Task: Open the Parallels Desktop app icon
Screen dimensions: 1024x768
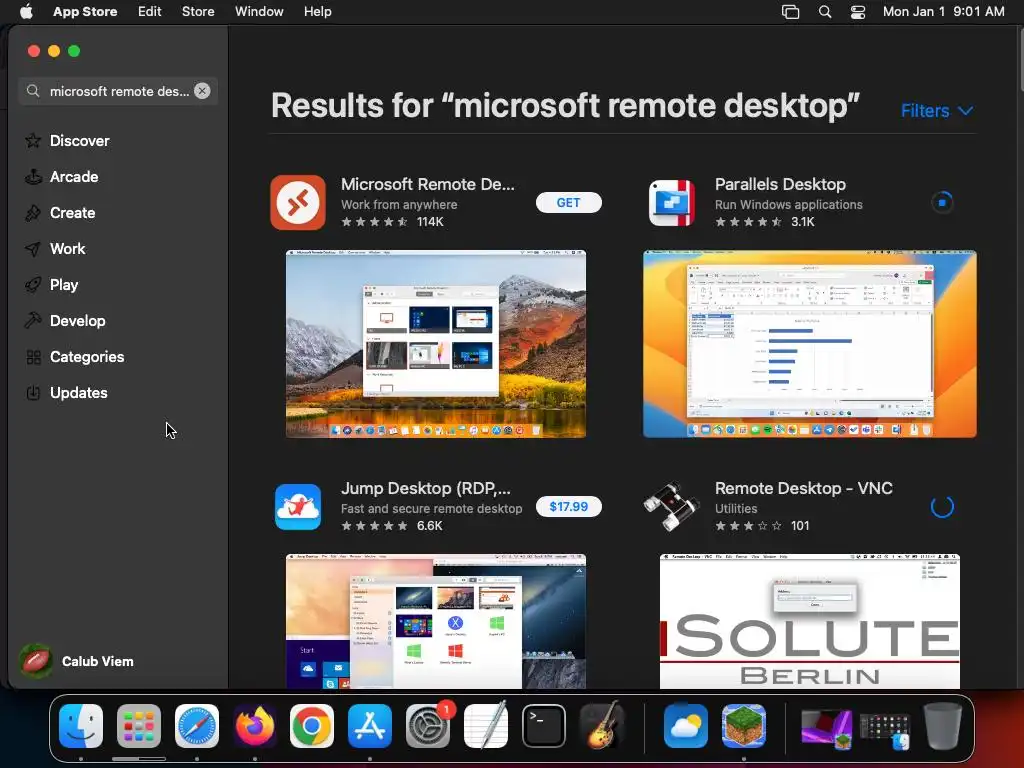Action: (671, 202)
